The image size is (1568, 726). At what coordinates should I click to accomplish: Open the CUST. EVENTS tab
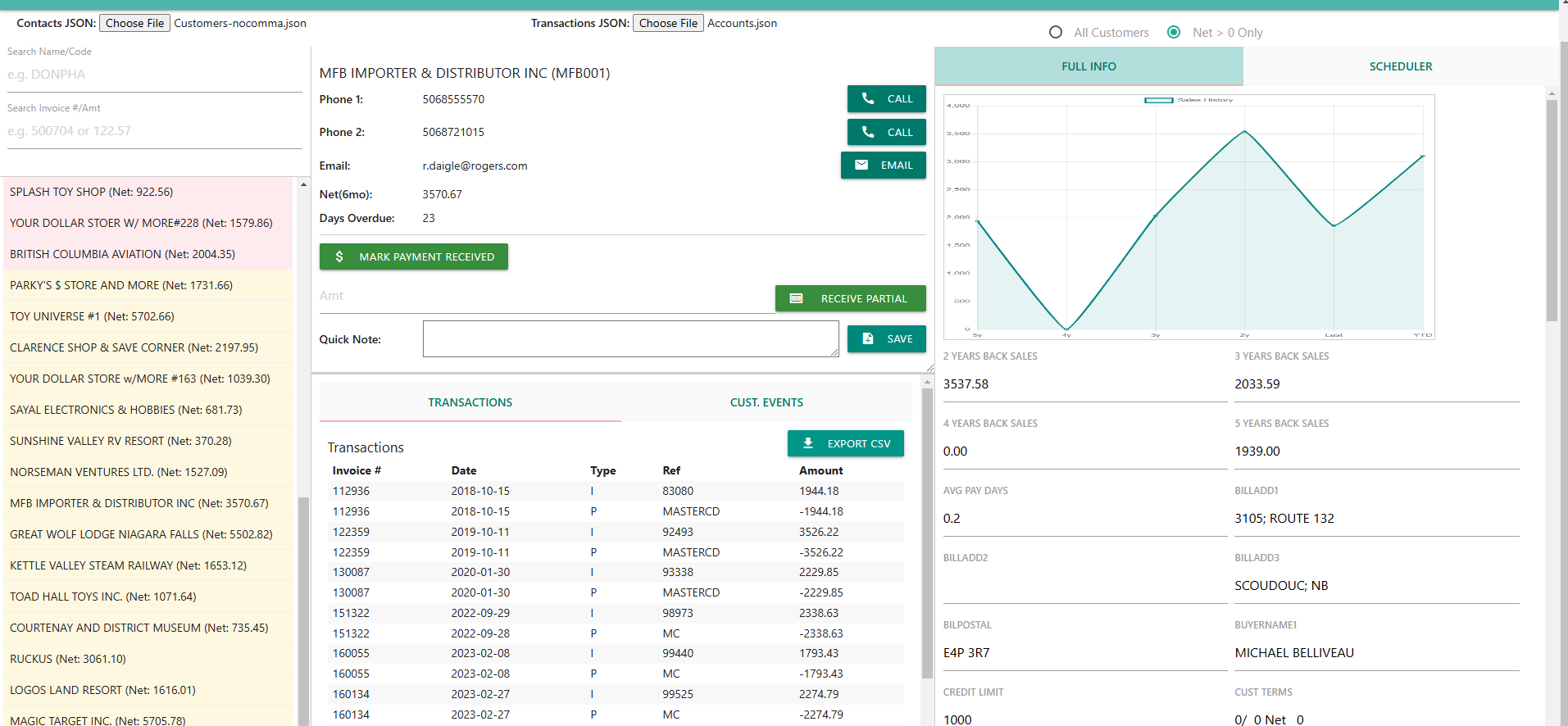pos(766,402)
